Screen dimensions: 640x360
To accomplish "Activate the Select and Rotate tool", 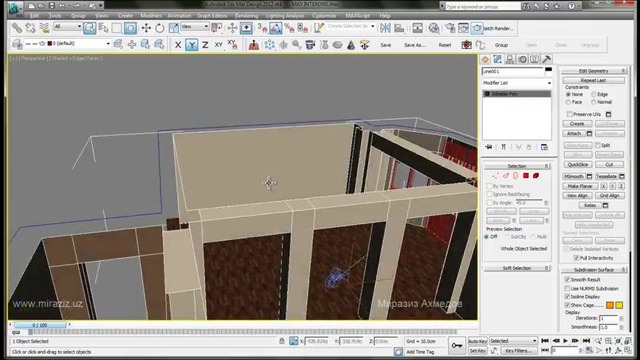I will [x=160, y=28].
